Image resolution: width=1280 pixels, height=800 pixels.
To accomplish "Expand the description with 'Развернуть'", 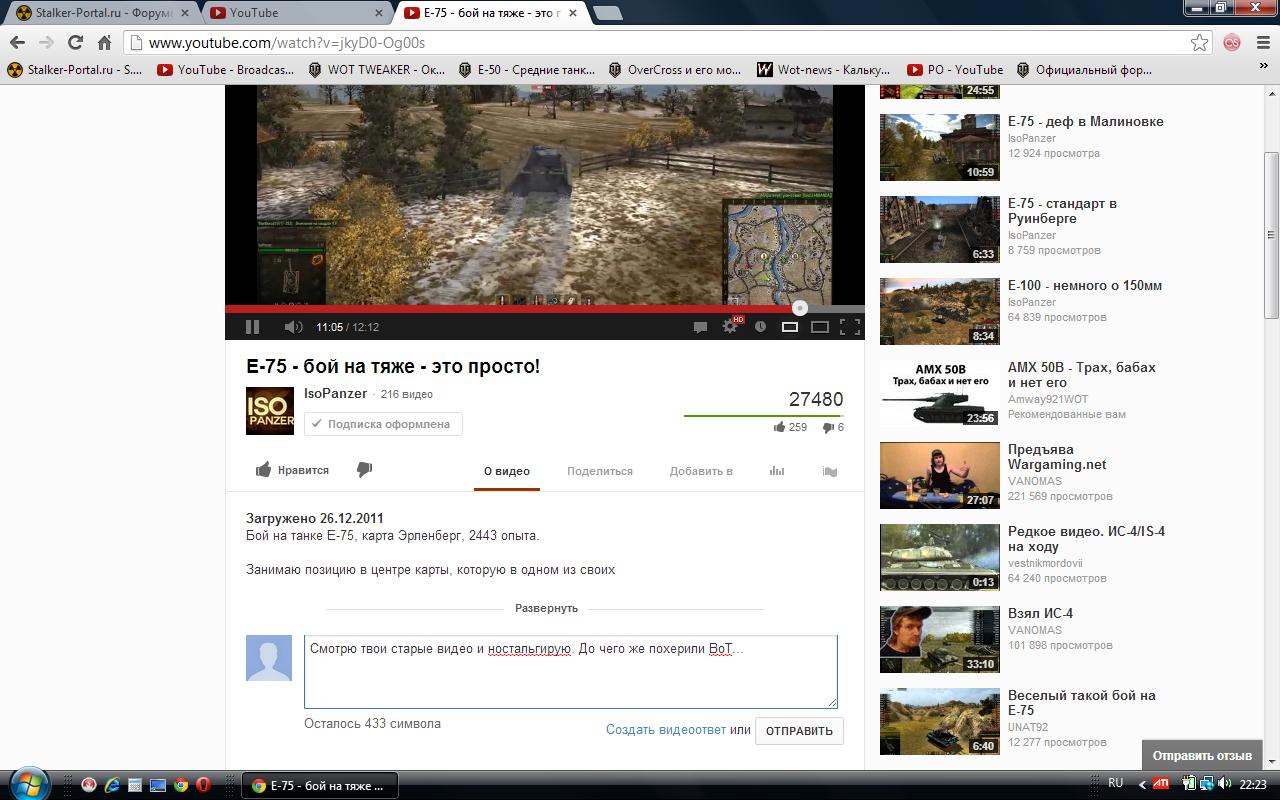I will coord(546,608).
